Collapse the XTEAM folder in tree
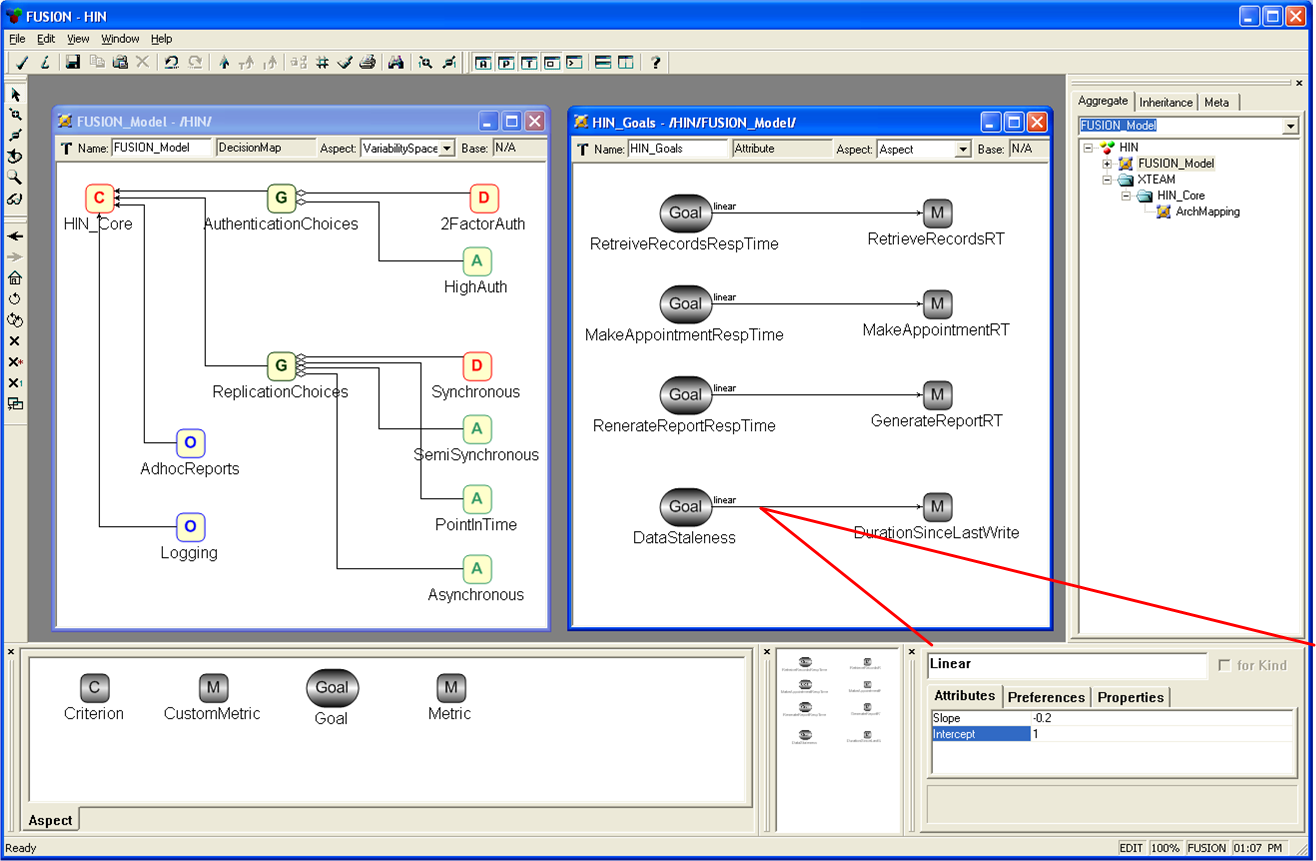 pos(1107,180)
